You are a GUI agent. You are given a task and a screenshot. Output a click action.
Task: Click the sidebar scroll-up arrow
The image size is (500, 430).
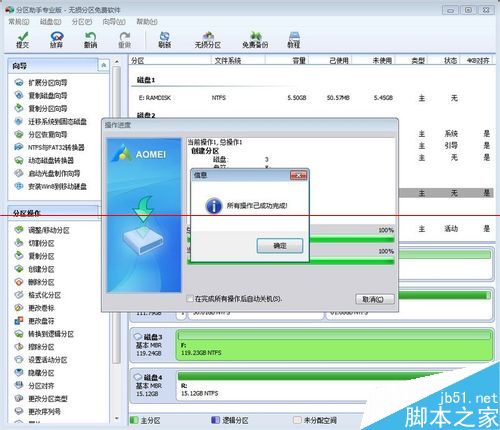point(116,62)
